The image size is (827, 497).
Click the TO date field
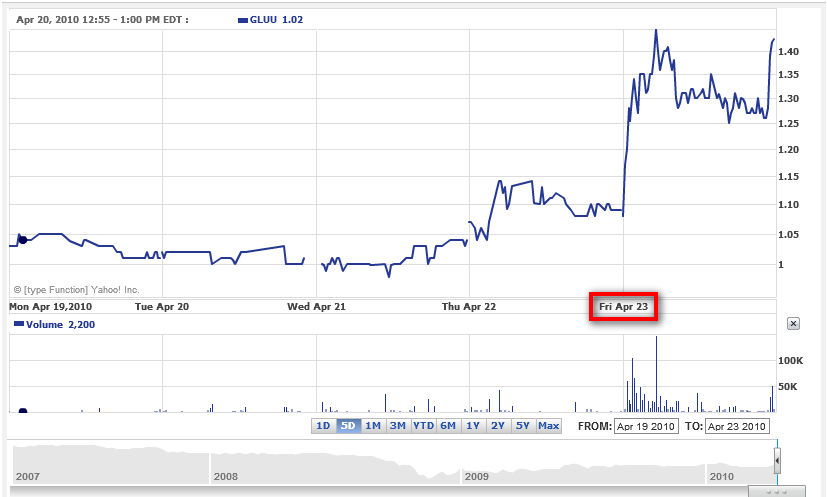pos(737,426)
